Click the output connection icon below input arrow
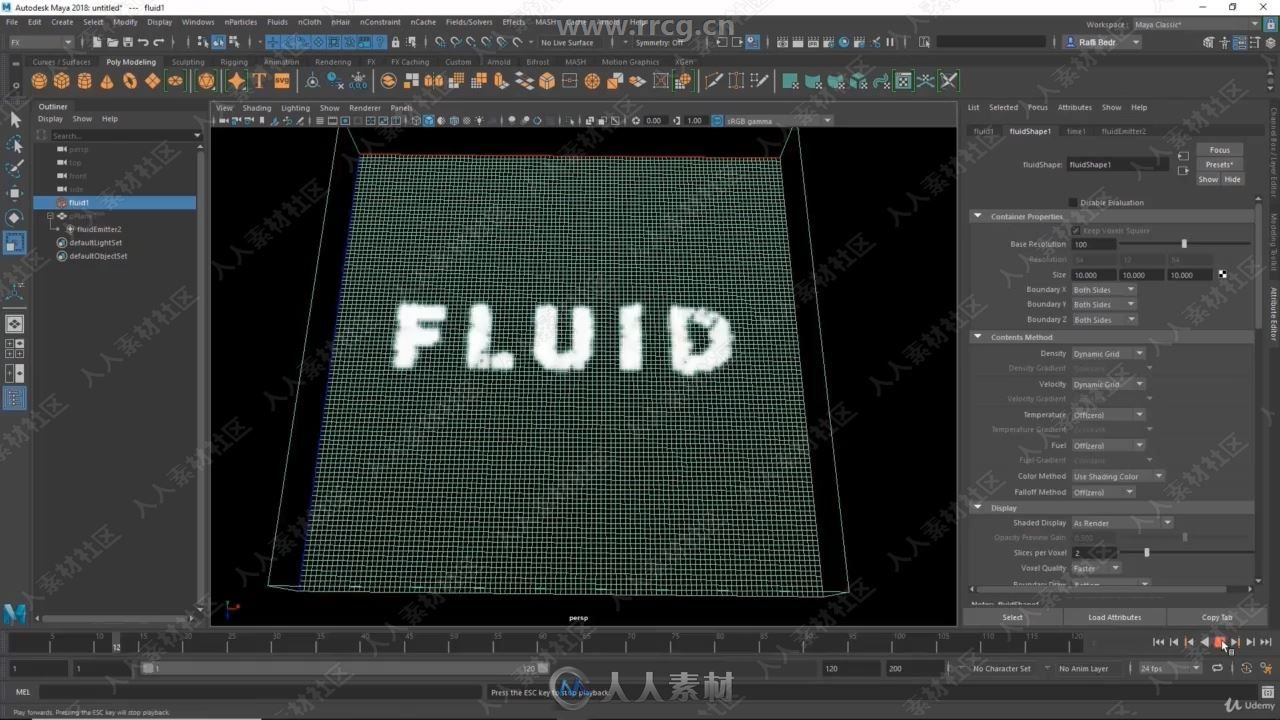Viewport: 1280px width, 720px height. coord(1183,172)
